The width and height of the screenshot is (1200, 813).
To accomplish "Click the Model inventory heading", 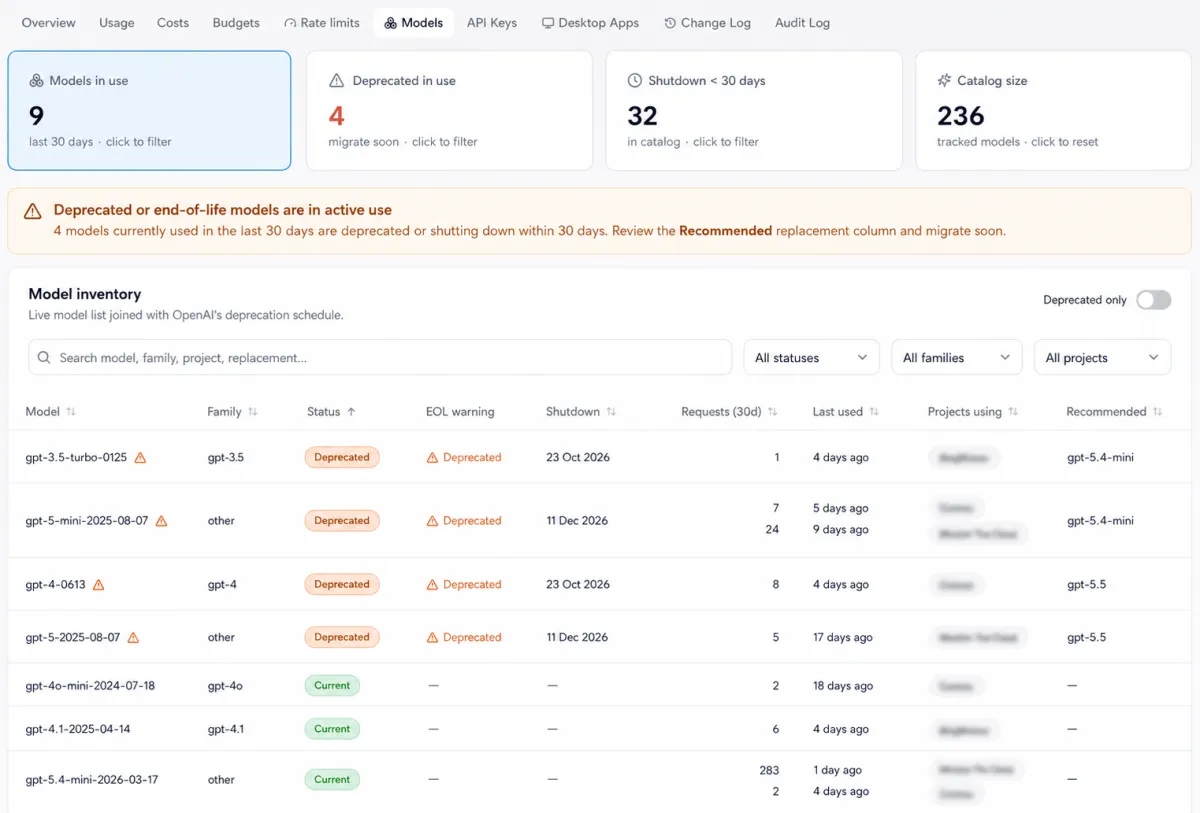I will [85, 294].
